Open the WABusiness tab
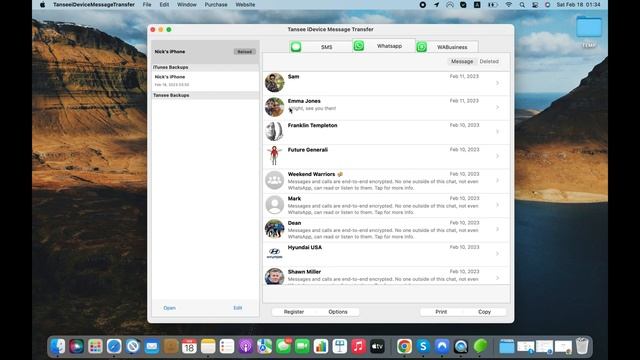Viewport: 640px width, 360px height. (447, 47)
